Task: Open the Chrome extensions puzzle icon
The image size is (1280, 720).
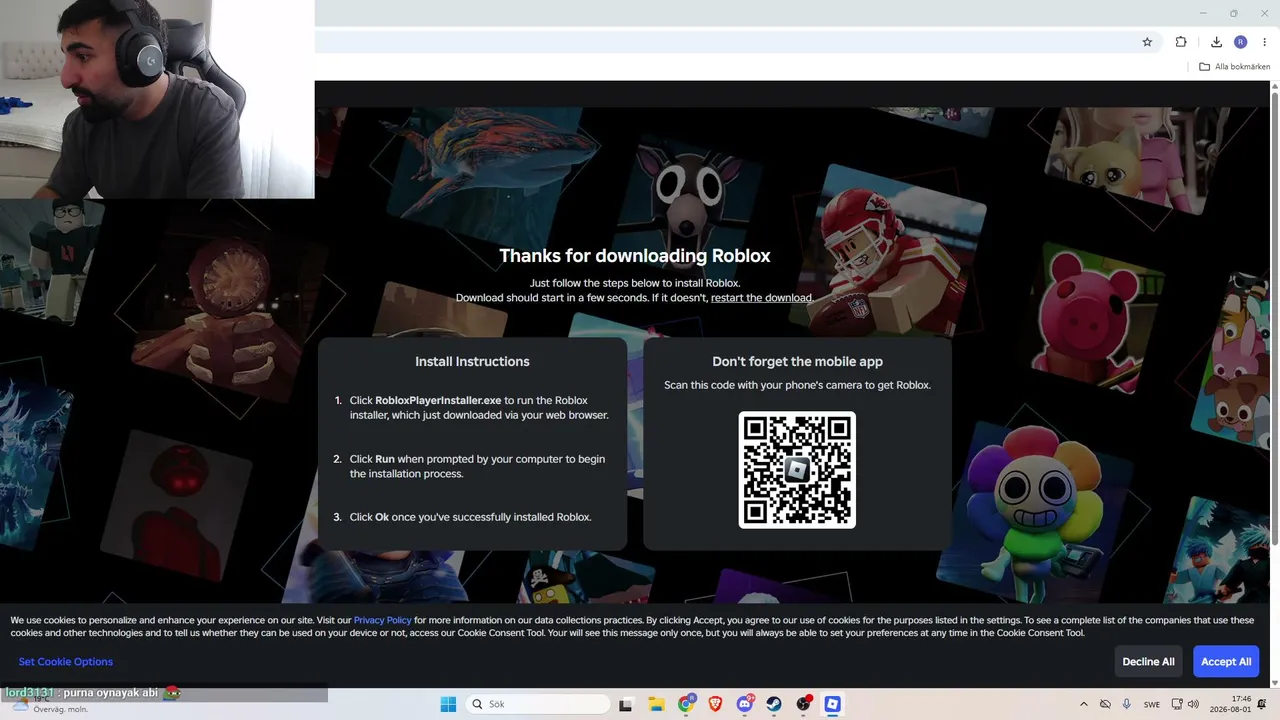Action: [x=1181, y=42]
